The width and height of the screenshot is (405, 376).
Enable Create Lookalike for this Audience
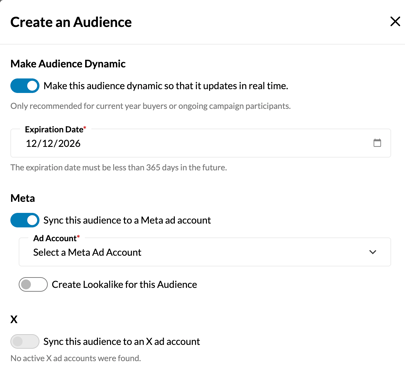pyautogui.click(x=33, y=285)
